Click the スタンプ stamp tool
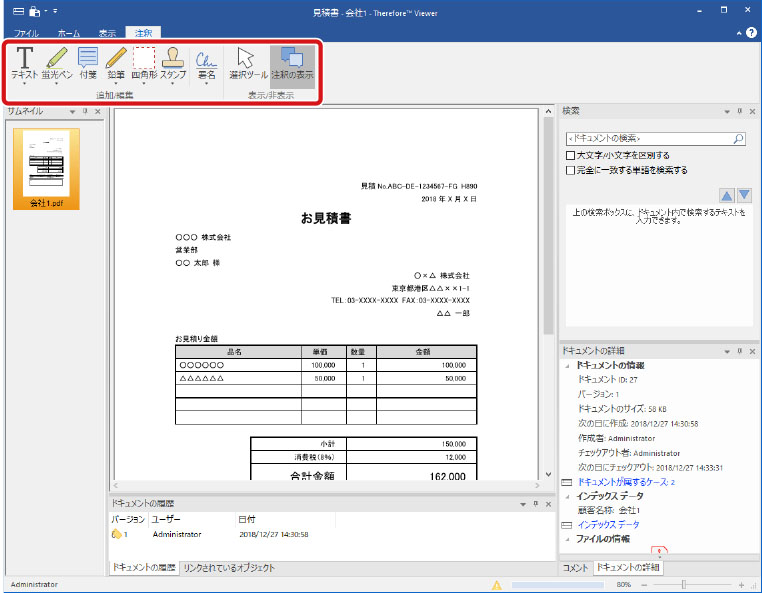762x593 pixels. 173,62
